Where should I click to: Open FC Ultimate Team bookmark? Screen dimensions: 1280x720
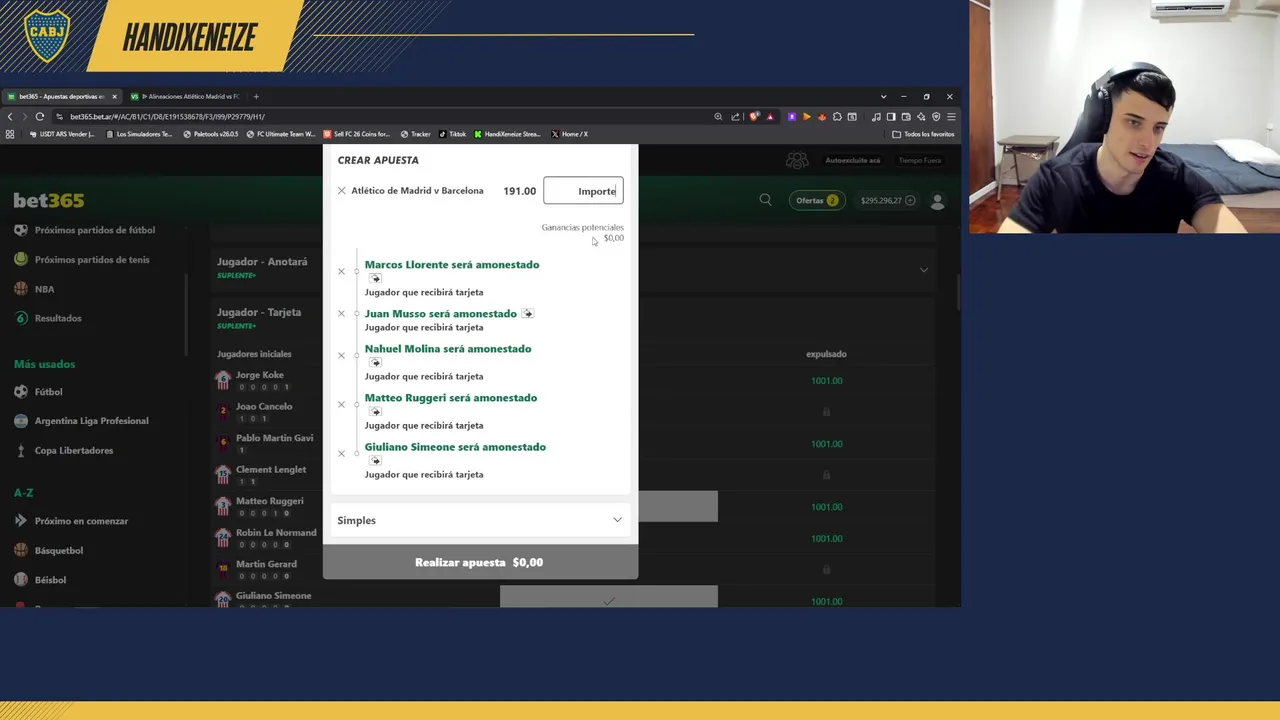click(x=281, y=134)
